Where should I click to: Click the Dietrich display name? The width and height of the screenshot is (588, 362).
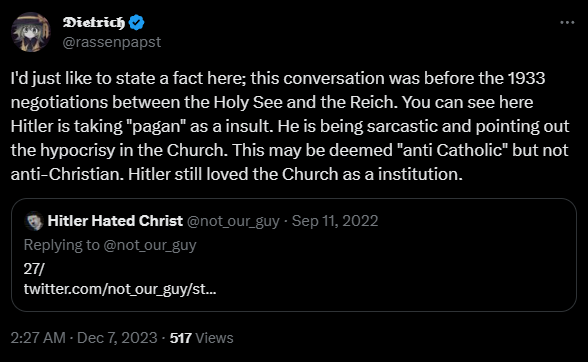point(94,23)
